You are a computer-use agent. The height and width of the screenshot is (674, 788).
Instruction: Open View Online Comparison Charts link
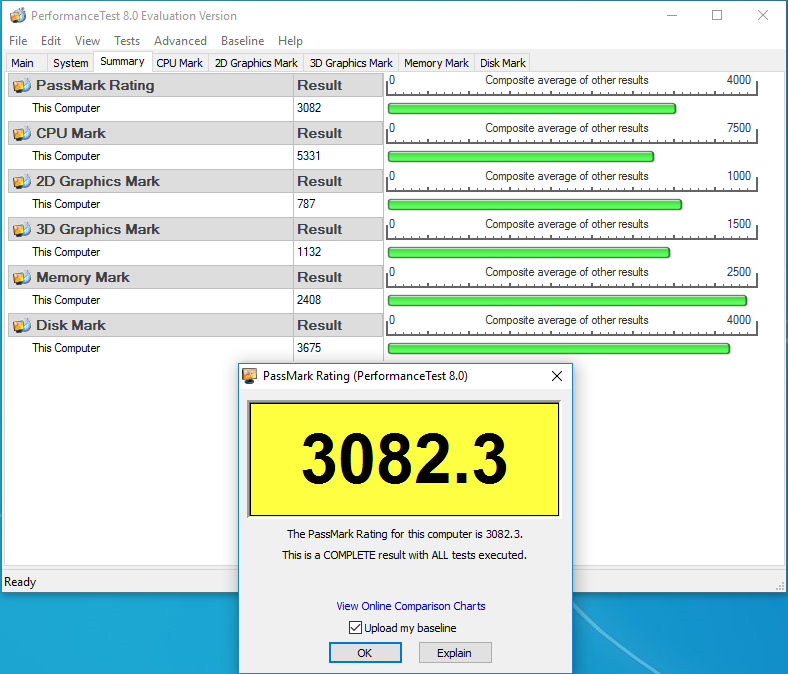pyautogui.click(x=411, y=606)
